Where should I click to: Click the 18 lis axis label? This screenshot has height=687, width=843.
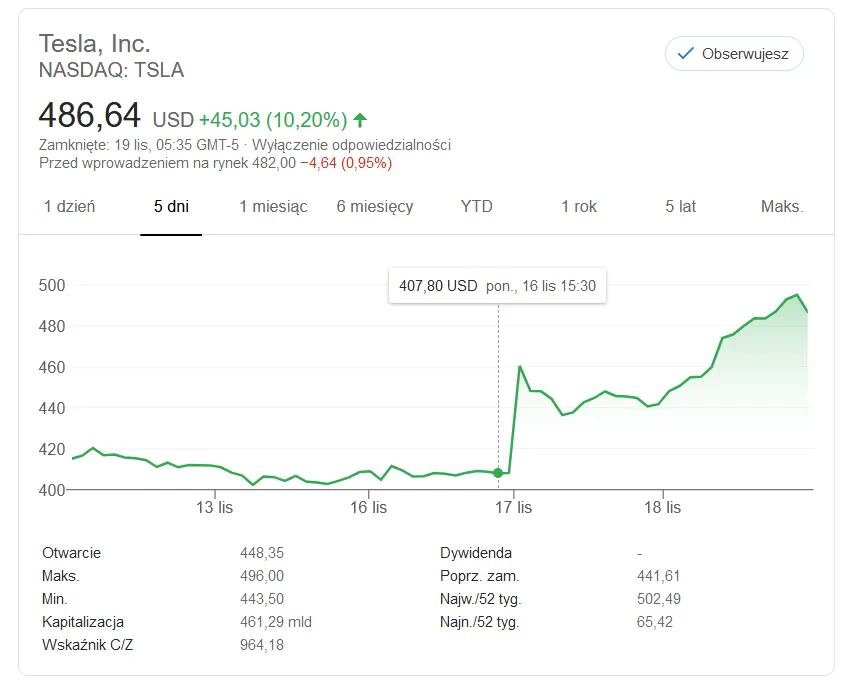point(662,507)
